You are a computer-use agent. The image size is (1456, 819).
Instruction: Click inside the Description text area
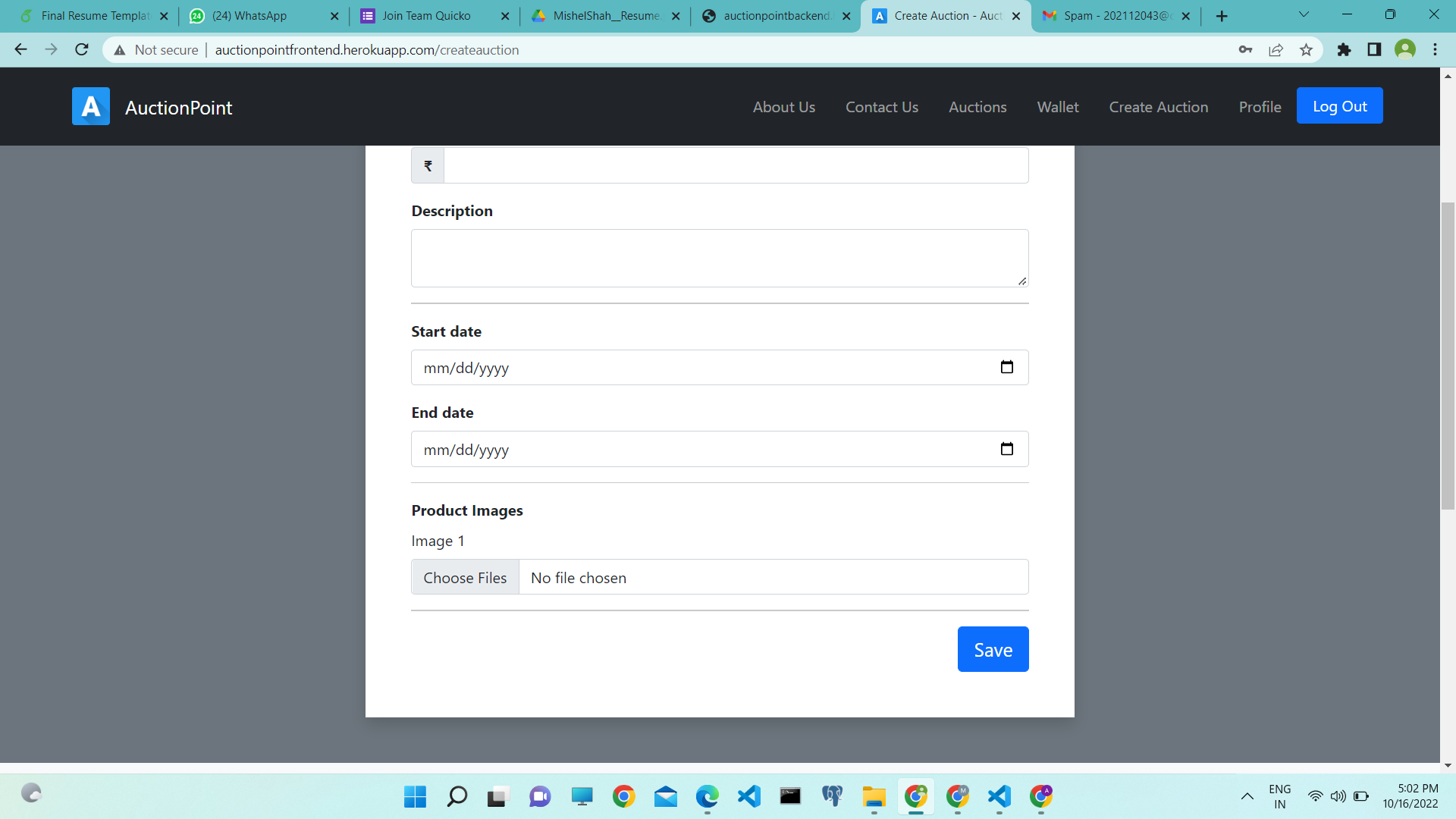click(719, 258)
